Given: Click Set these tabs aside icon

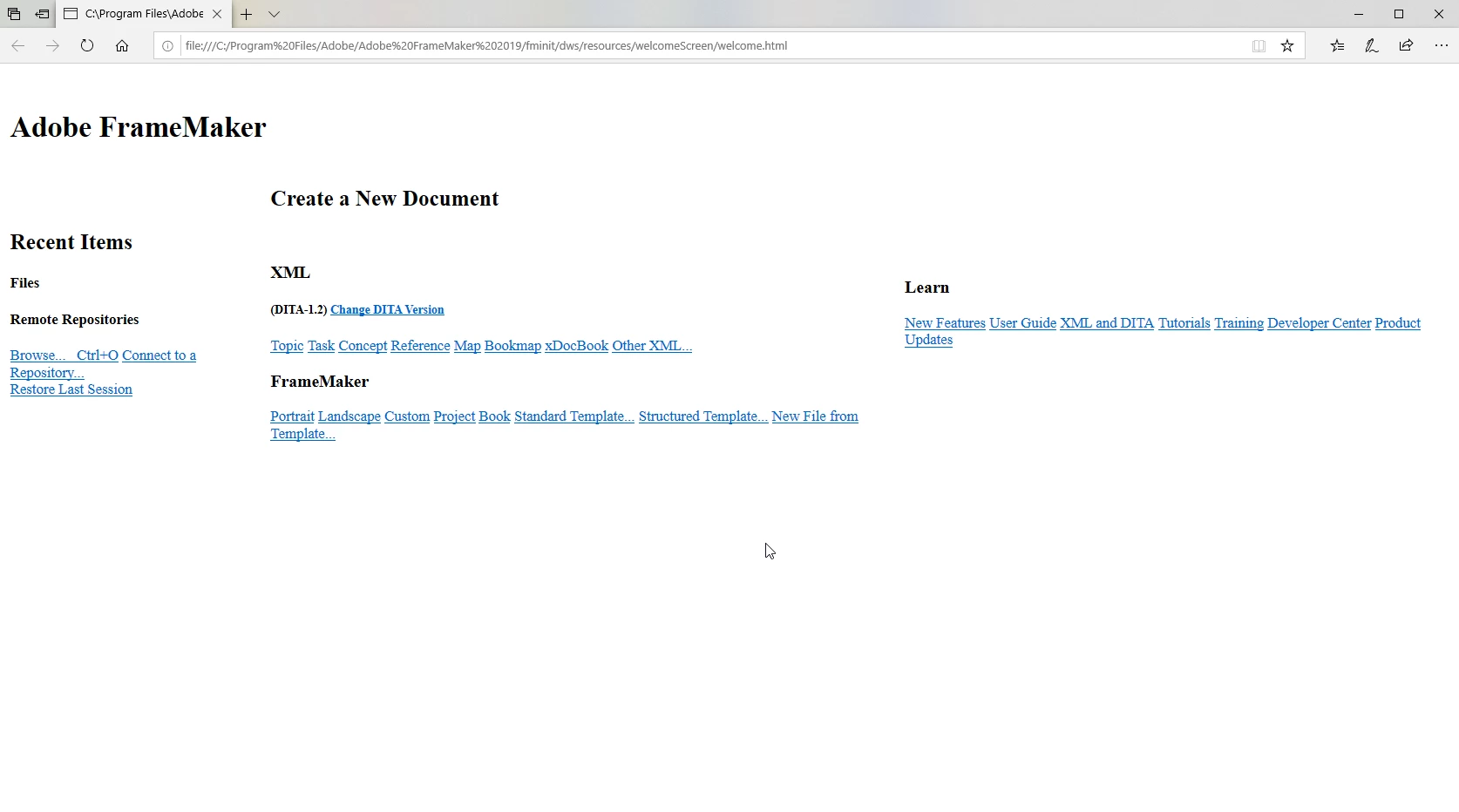Looking at the screenshot, I should (42, 14).
